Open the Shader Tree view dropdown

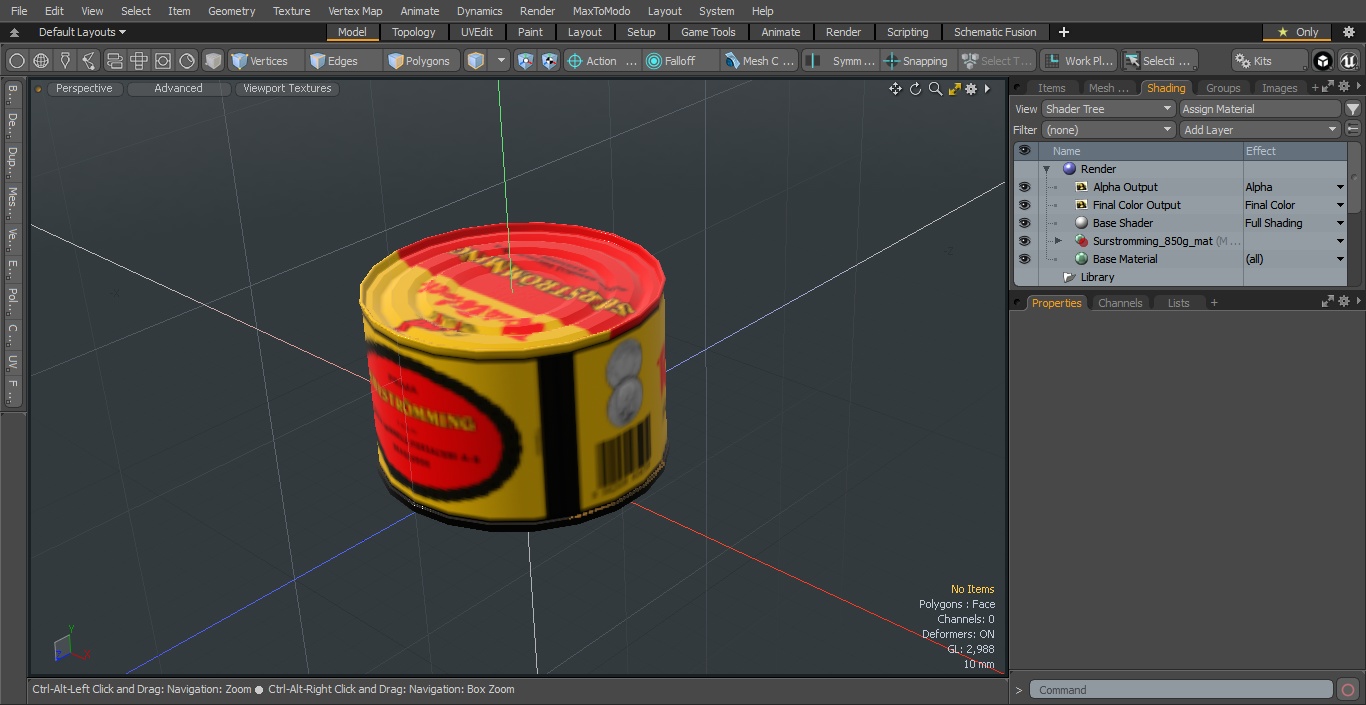(1108, 109)
